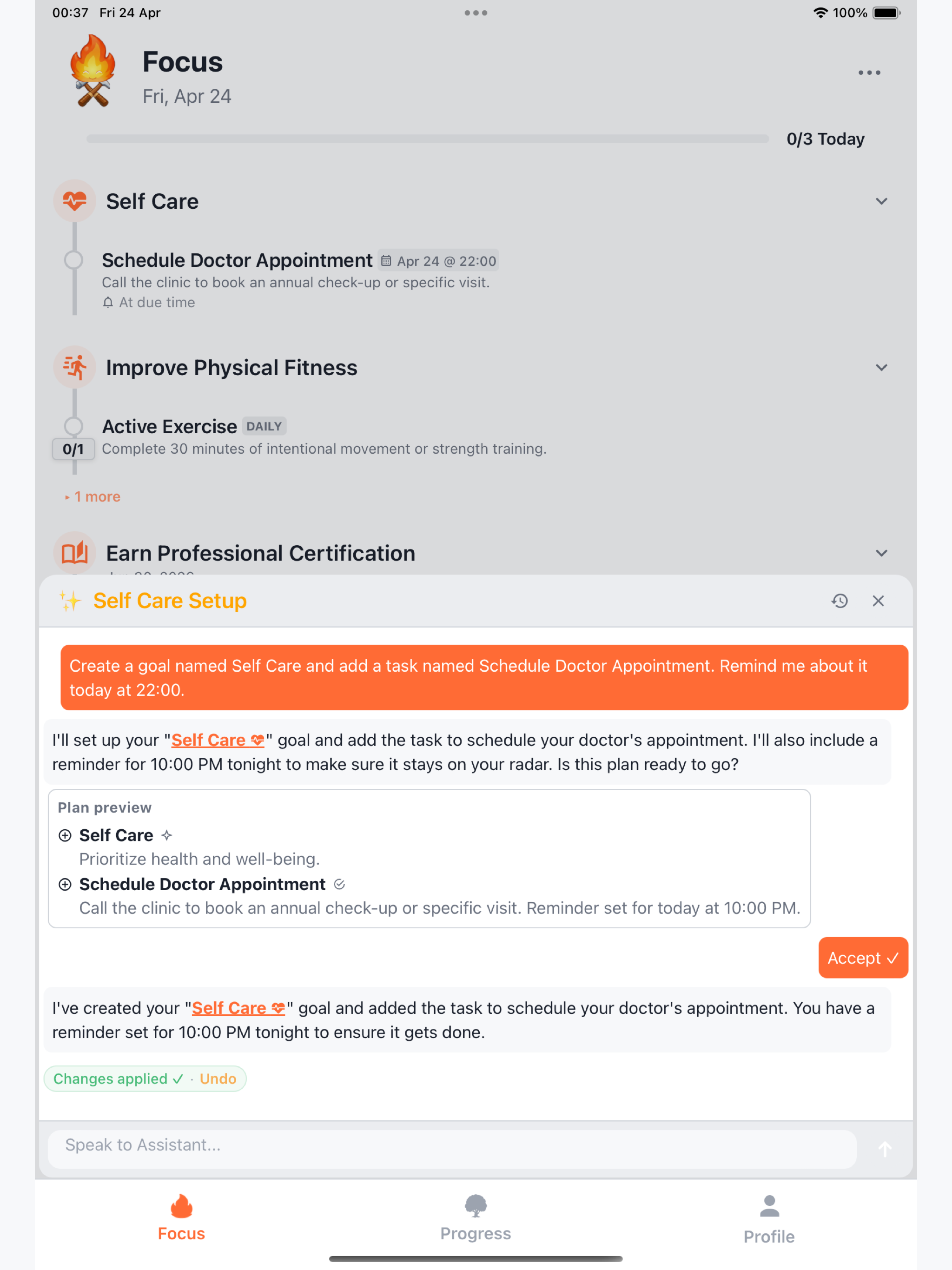The height and width of the screenshot is (1270, 952).
Task: Add Self Care goal plus icon in plan preview
Action: [65, 835]
